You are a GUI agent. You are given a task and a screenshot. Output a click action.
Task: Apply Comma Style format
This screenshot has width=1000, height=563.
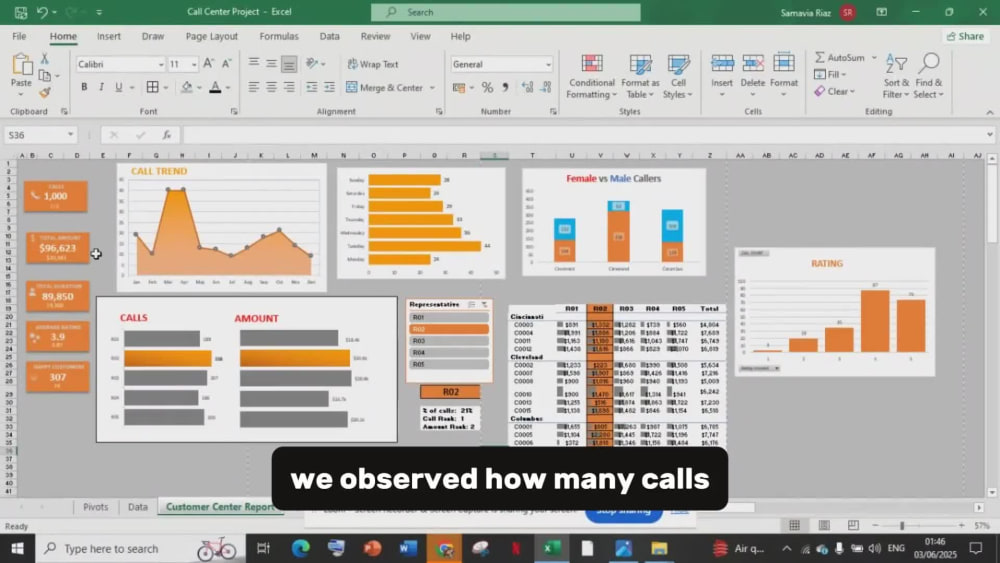pyautogui.click(x=505, y=87)
